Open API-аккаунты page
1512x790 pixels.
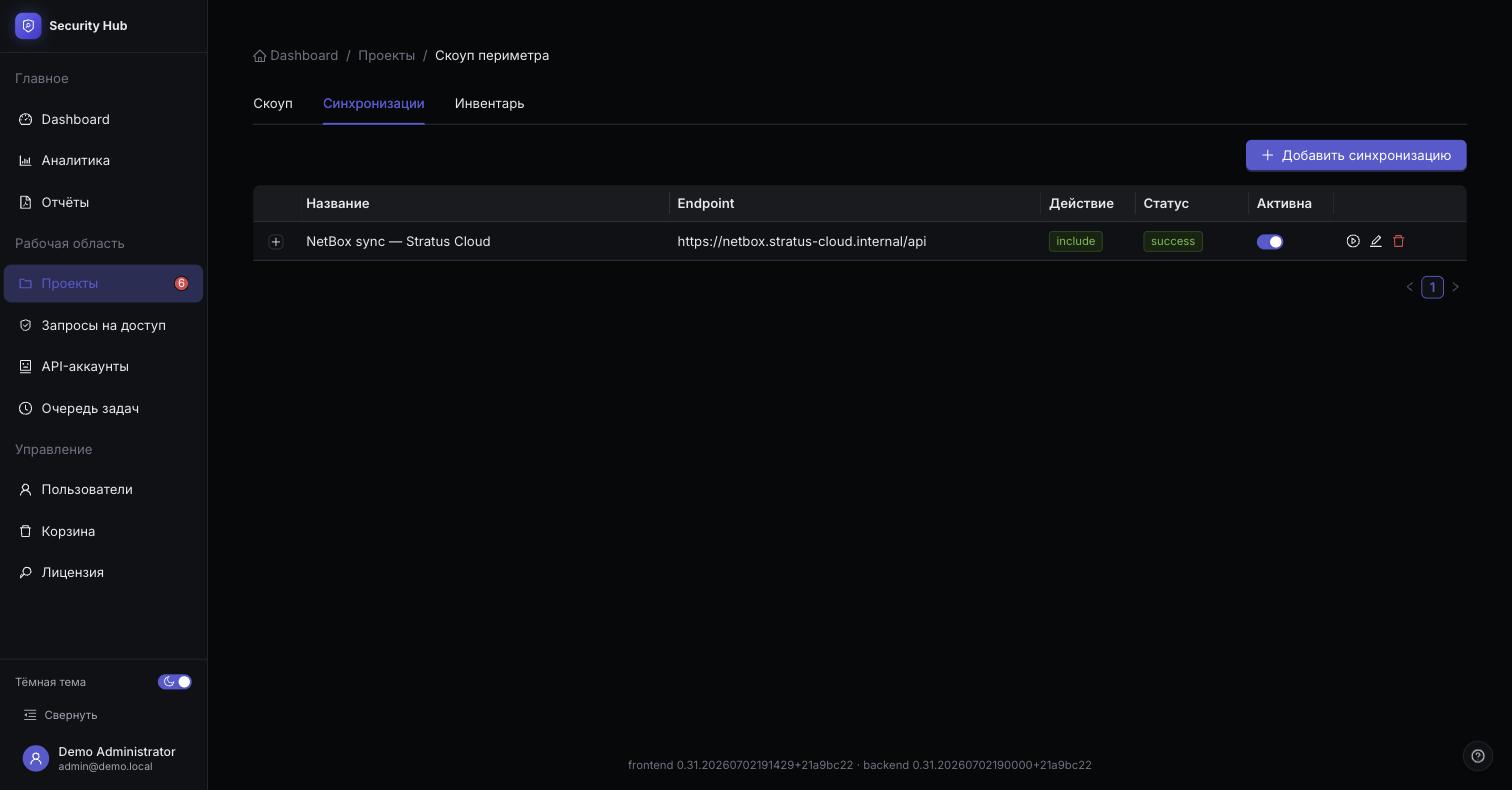[103, 366]
